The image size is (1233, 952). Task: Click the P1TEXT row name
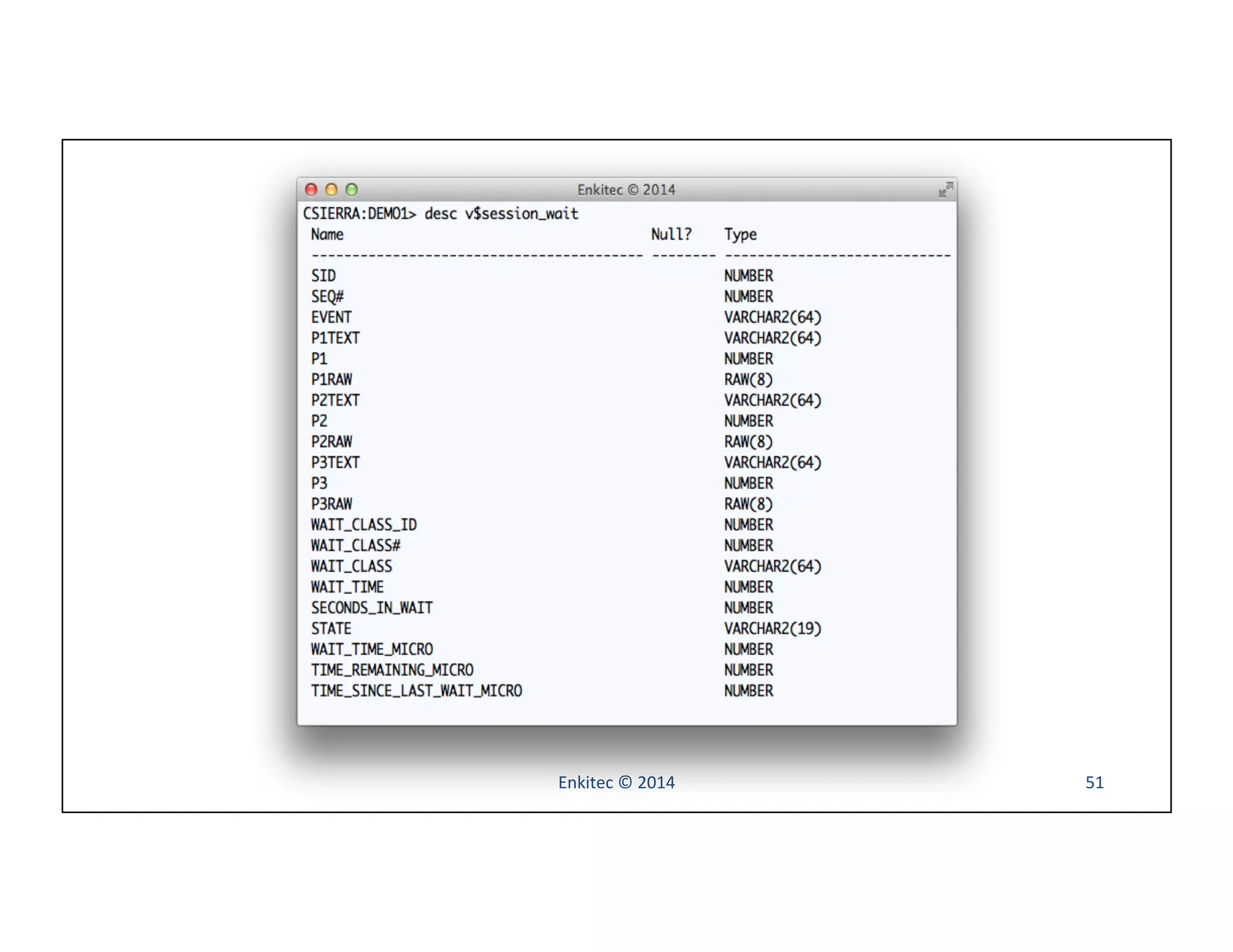pyautogui.click(x=335, y=338)
